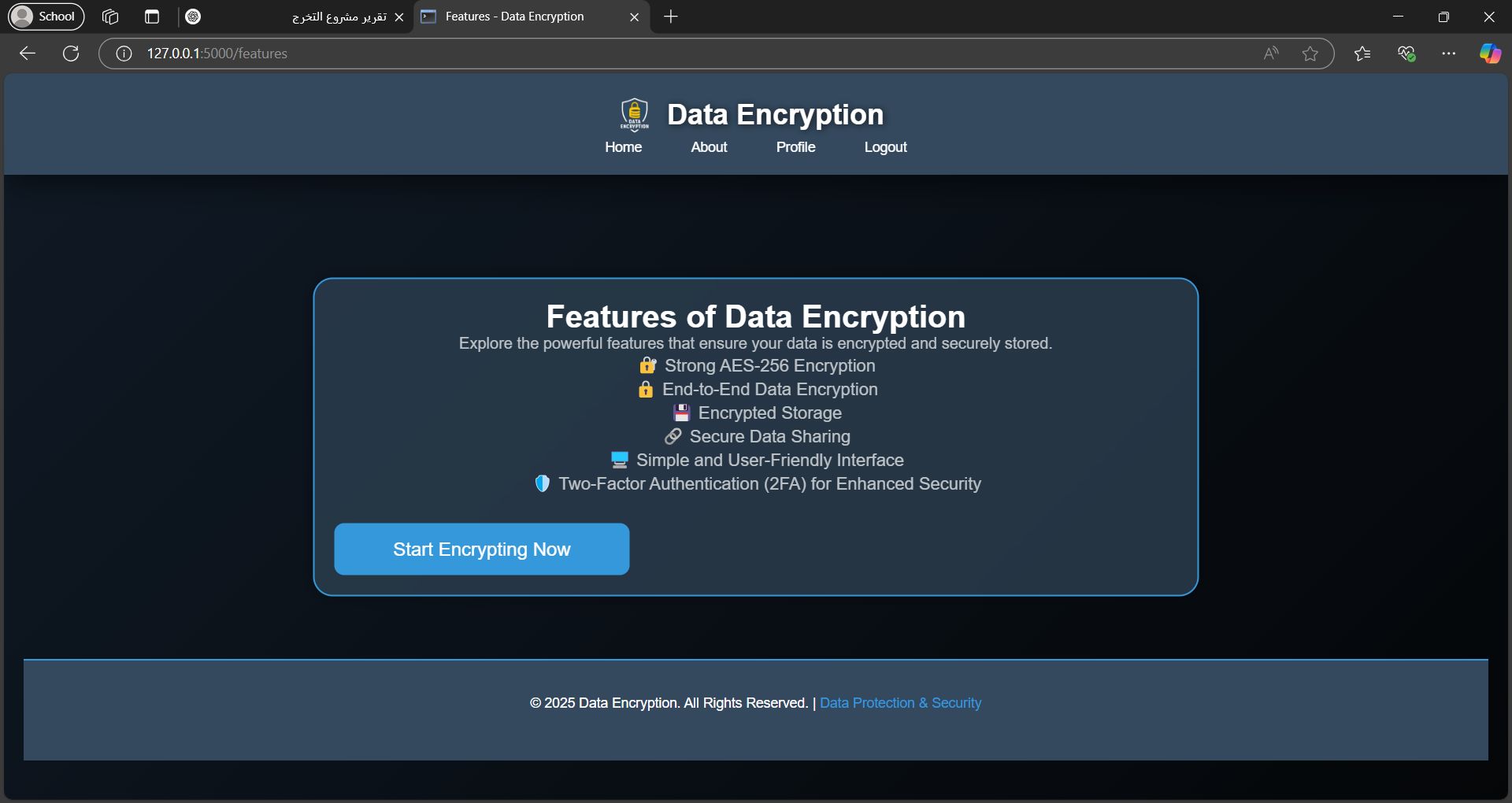
Task: Click the Data Encryption shield logo
Action: coord(634,115)
